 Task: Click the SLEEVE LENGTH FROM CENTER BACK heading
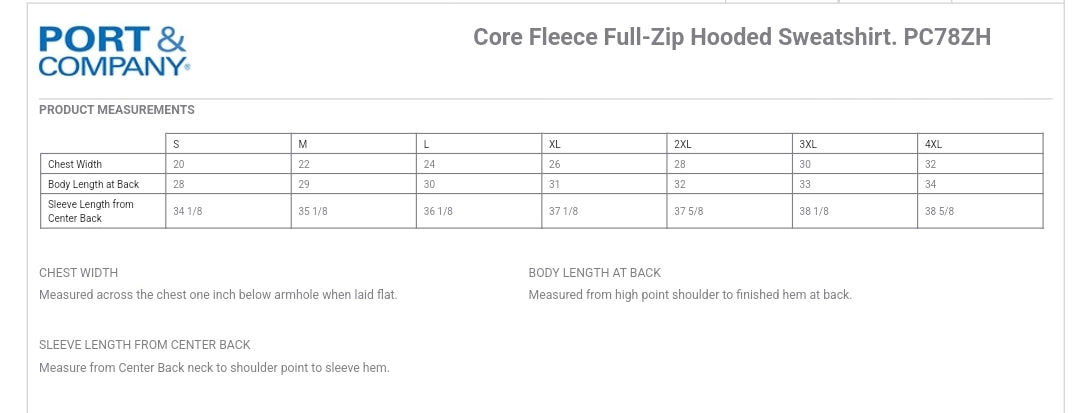pos(145,345)
